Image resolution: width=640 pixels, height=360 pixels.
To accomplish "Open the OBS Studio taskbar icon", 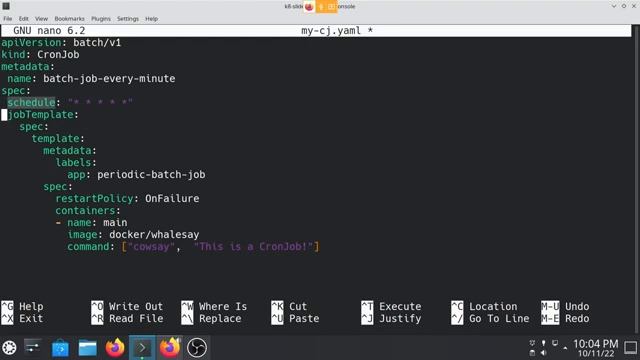I will point(197,348).
